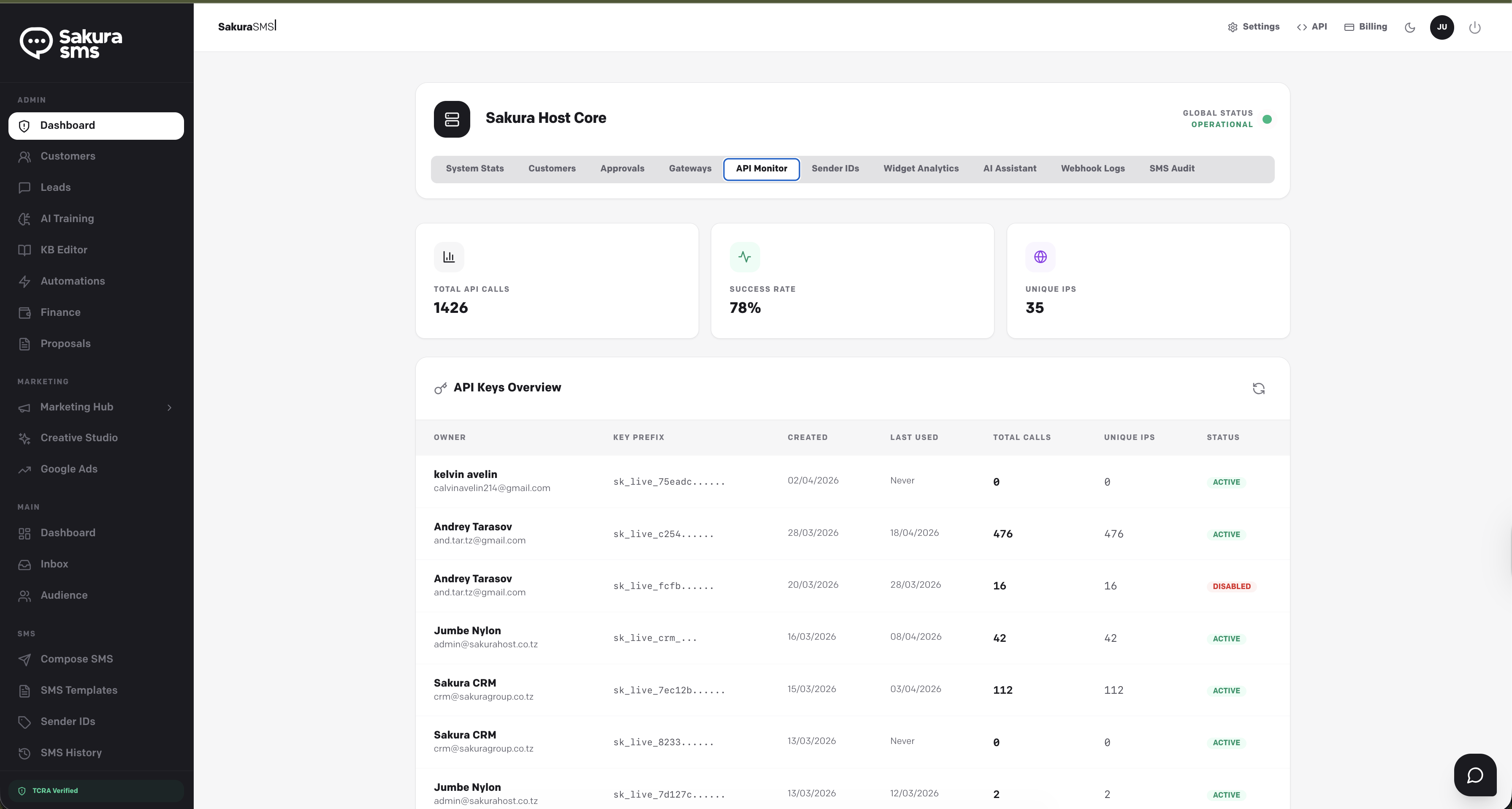
Task: Open JU user avatar menu
Action: [x=1442, y=27]
